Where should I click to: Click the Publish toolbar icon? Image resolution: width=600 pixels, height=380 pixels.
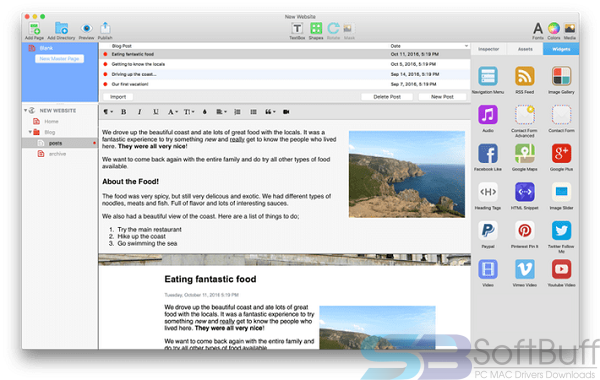point(105,29)
